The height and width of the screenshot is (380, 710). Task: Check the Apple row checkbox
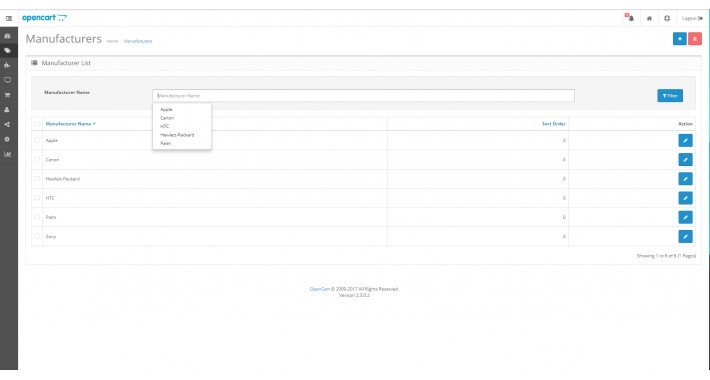(37, 140)
